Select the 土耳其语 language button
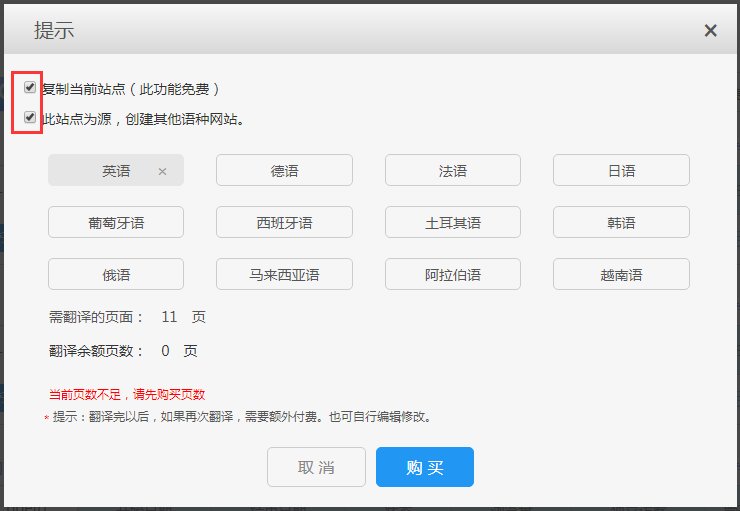Image resolution: width=740 pixels, height=511 pixels. click(x=453, y=223)
